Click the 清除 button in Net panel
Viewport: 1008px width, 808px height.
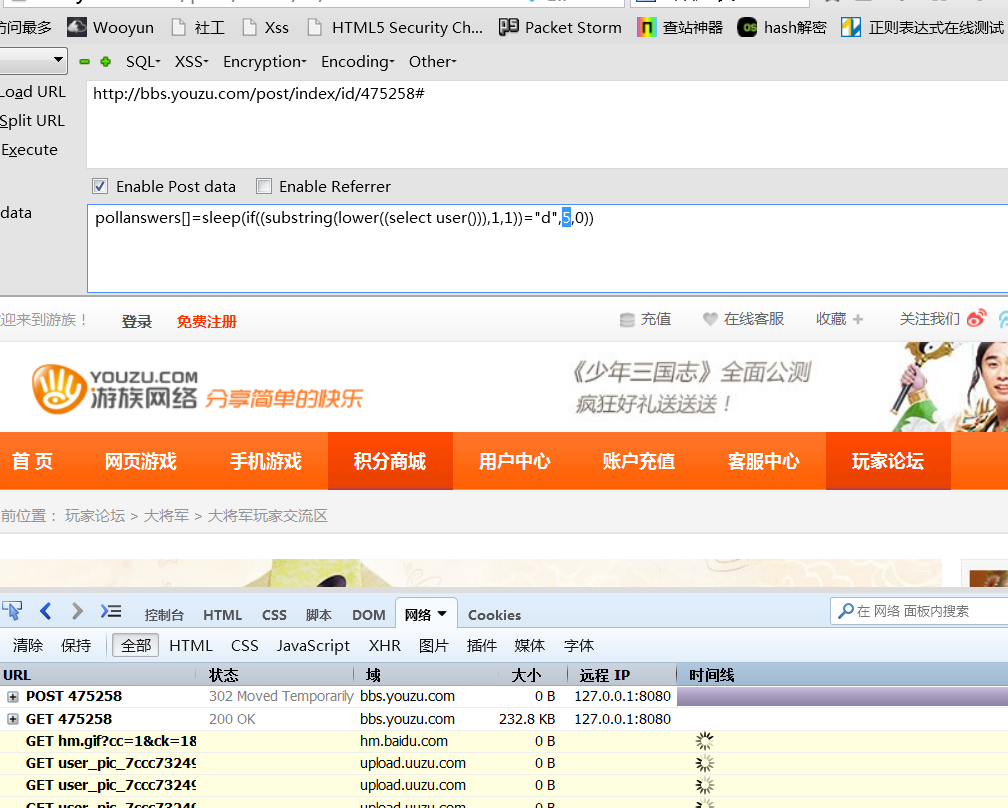28,645
